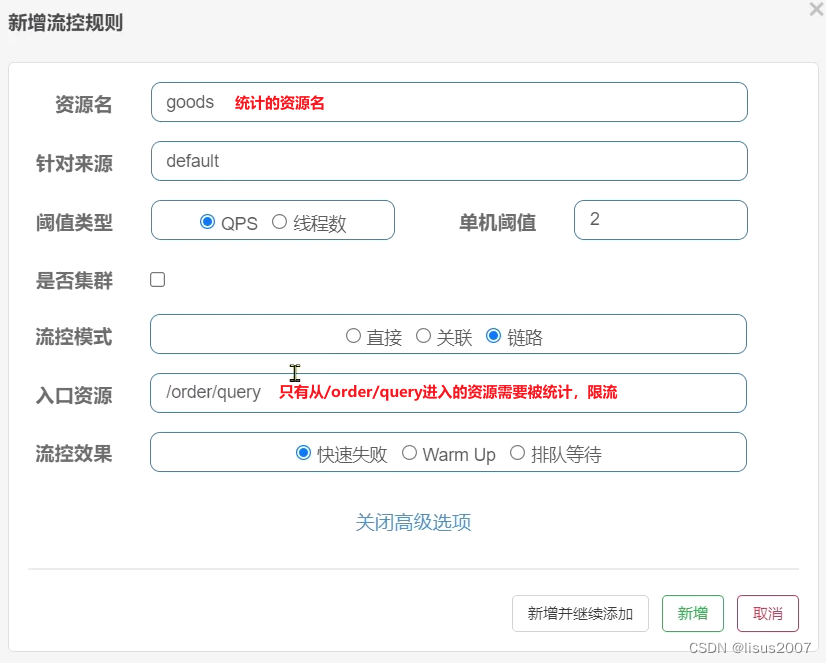
Task: Edit the 单机阈值 value of 2
Action: (x=660, y=220)
